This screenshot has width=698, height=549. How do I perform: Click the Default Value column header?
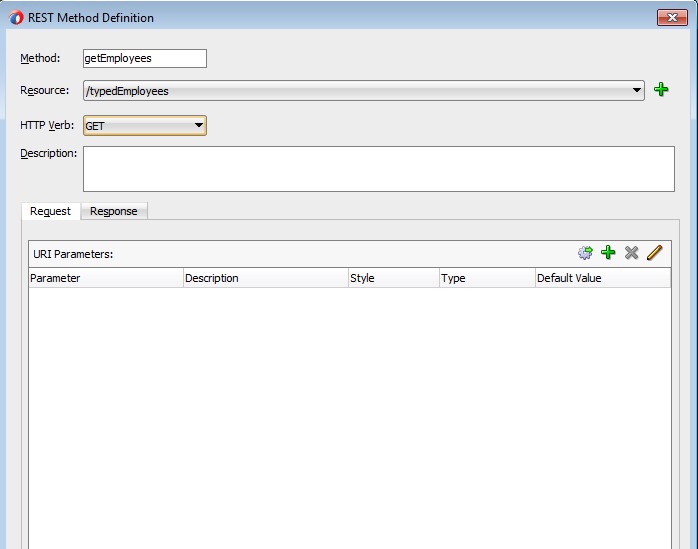click(x=601, y=278)
